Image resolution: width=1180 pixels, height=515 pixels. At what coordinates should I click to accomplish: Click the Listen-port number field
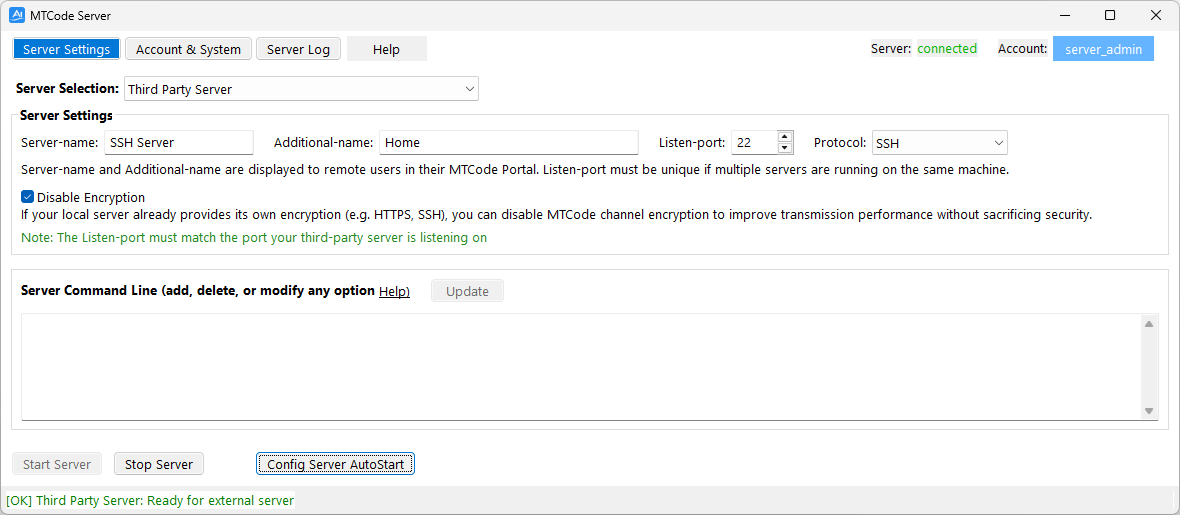point(753,142)
